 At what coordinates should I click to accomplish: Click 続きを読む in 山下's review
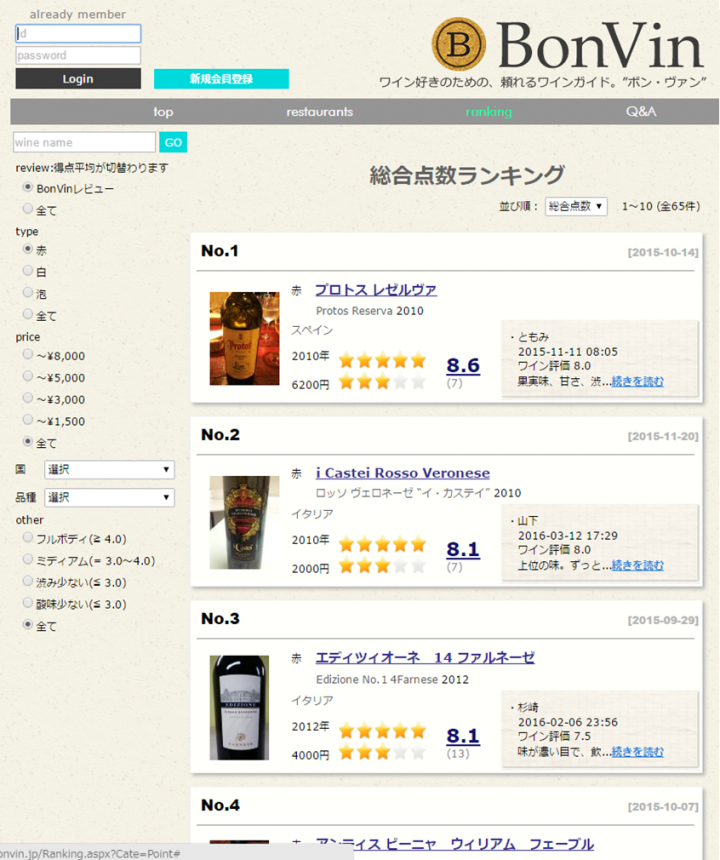(637, 565)
